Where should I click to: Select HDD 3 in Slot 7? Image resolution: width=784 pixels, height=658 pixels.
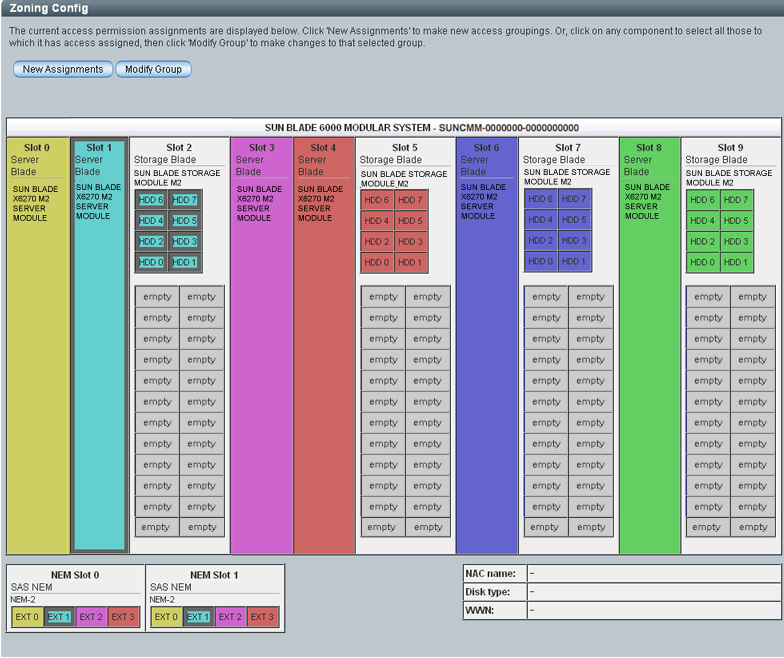[574, 240]
